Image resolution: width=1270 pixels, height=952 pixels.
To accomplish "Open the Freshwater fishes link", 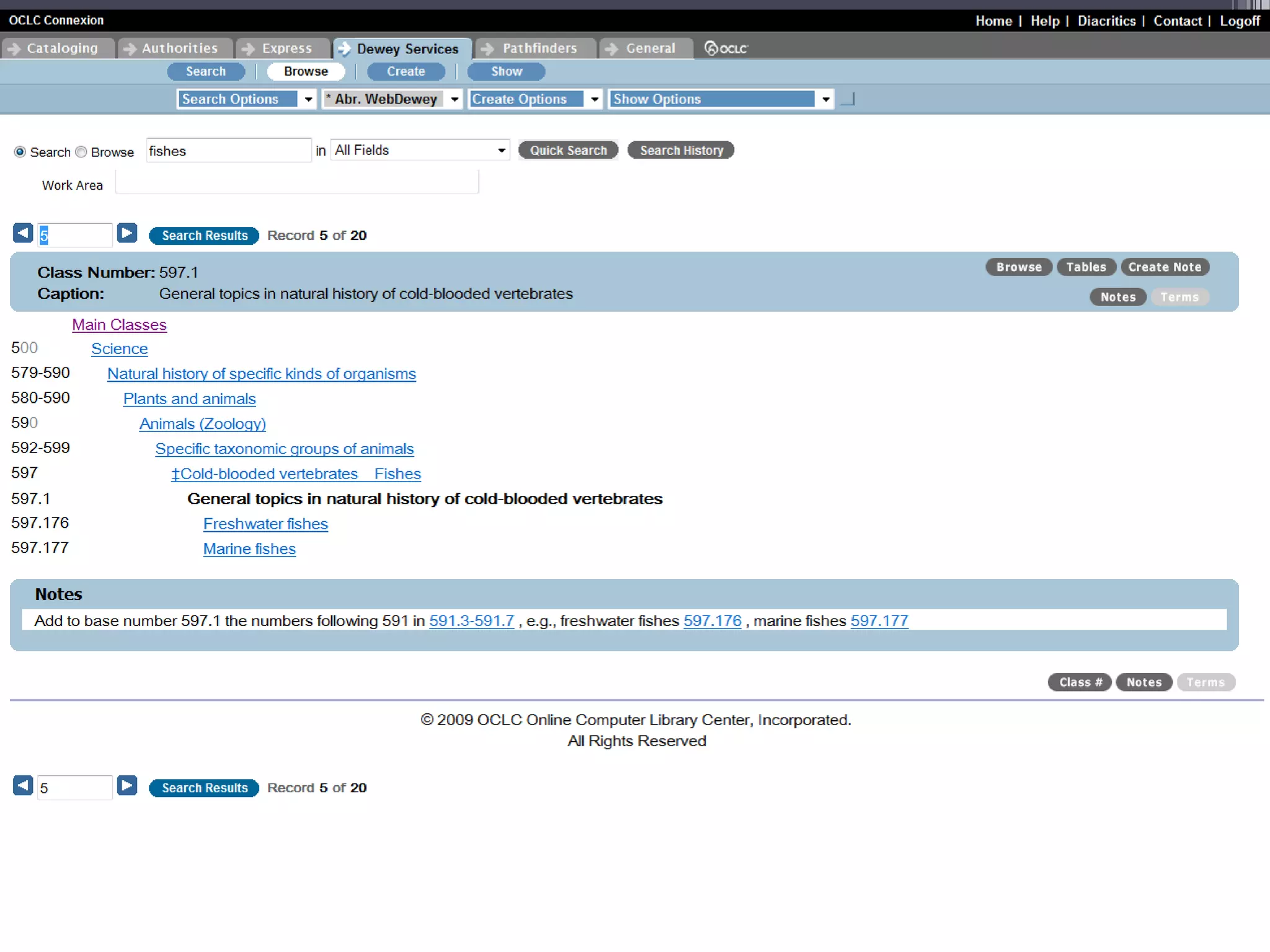I will click(x=265, y=524).
